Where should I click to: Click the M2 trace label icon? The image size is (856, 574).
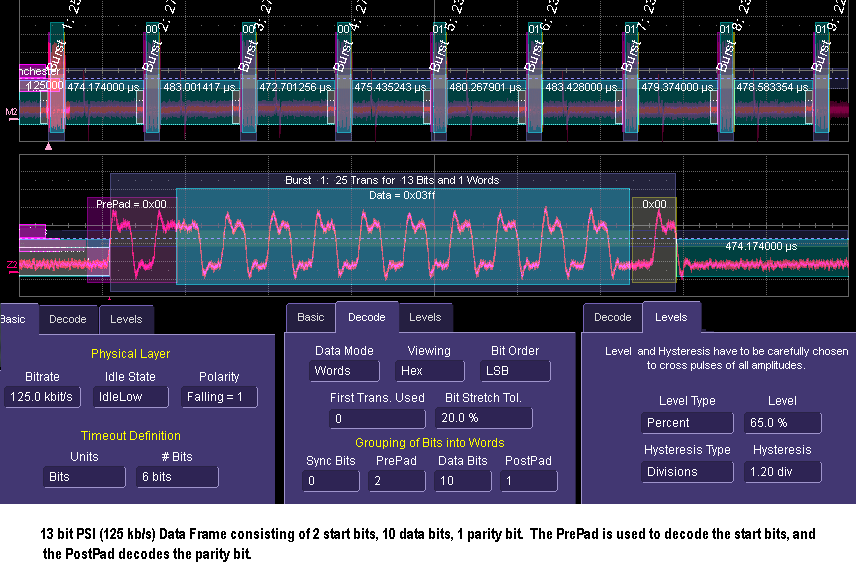pyautogui.click(x=12, y=111)
